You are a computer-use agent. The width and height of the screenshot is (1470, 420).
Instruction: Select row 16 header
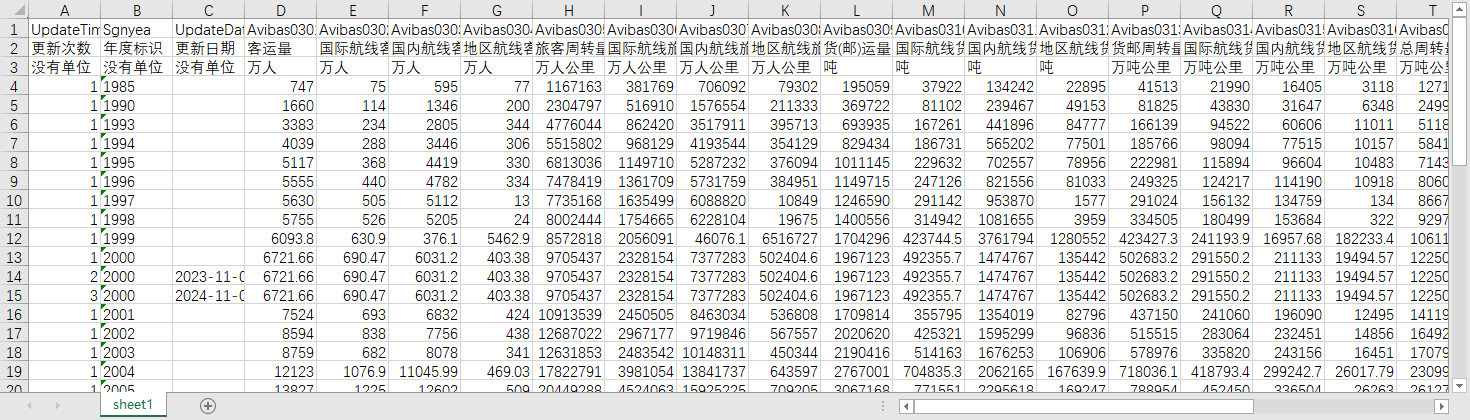(x=14, y=314)
